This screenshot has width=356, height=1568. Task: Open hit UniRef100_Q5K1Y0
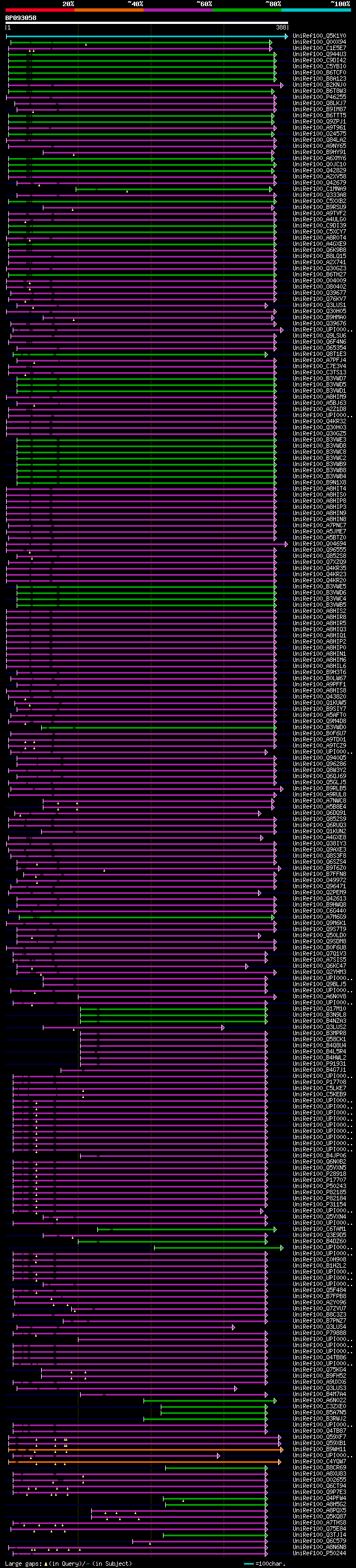(319, 36)
